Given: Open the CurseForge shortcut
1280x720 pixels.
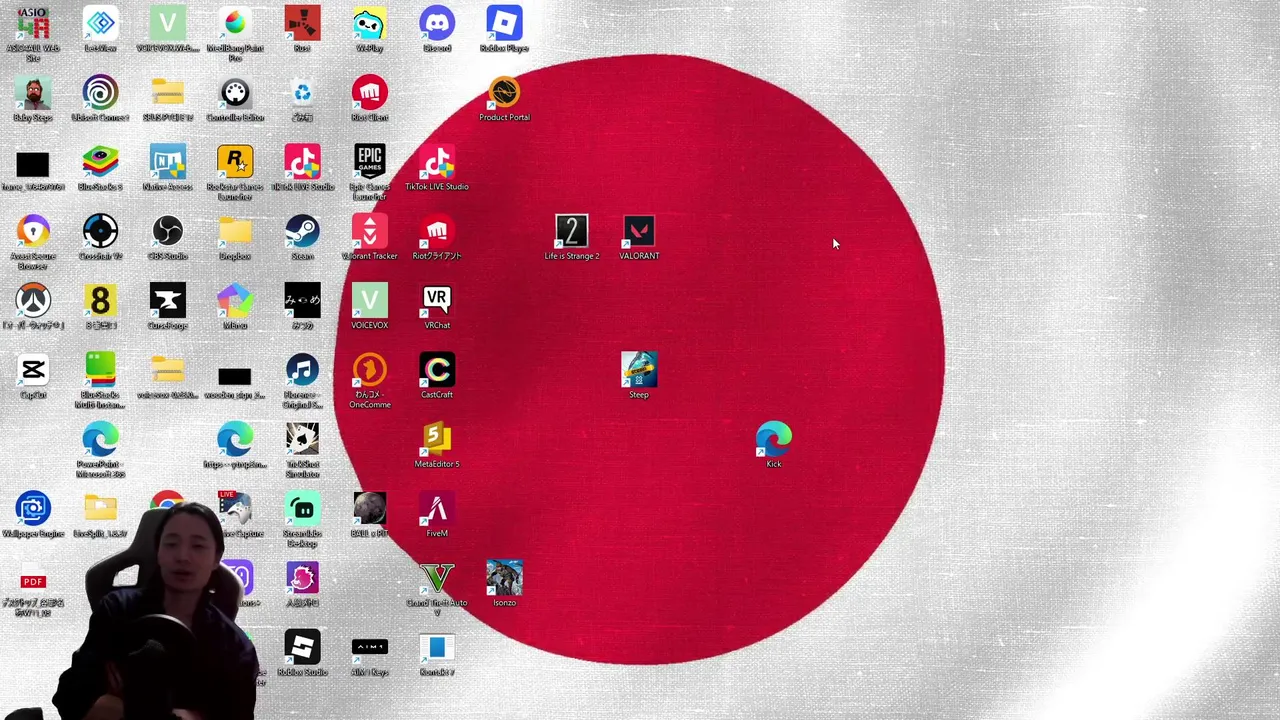Looking at the screenshot, I should tap(167, 301).
